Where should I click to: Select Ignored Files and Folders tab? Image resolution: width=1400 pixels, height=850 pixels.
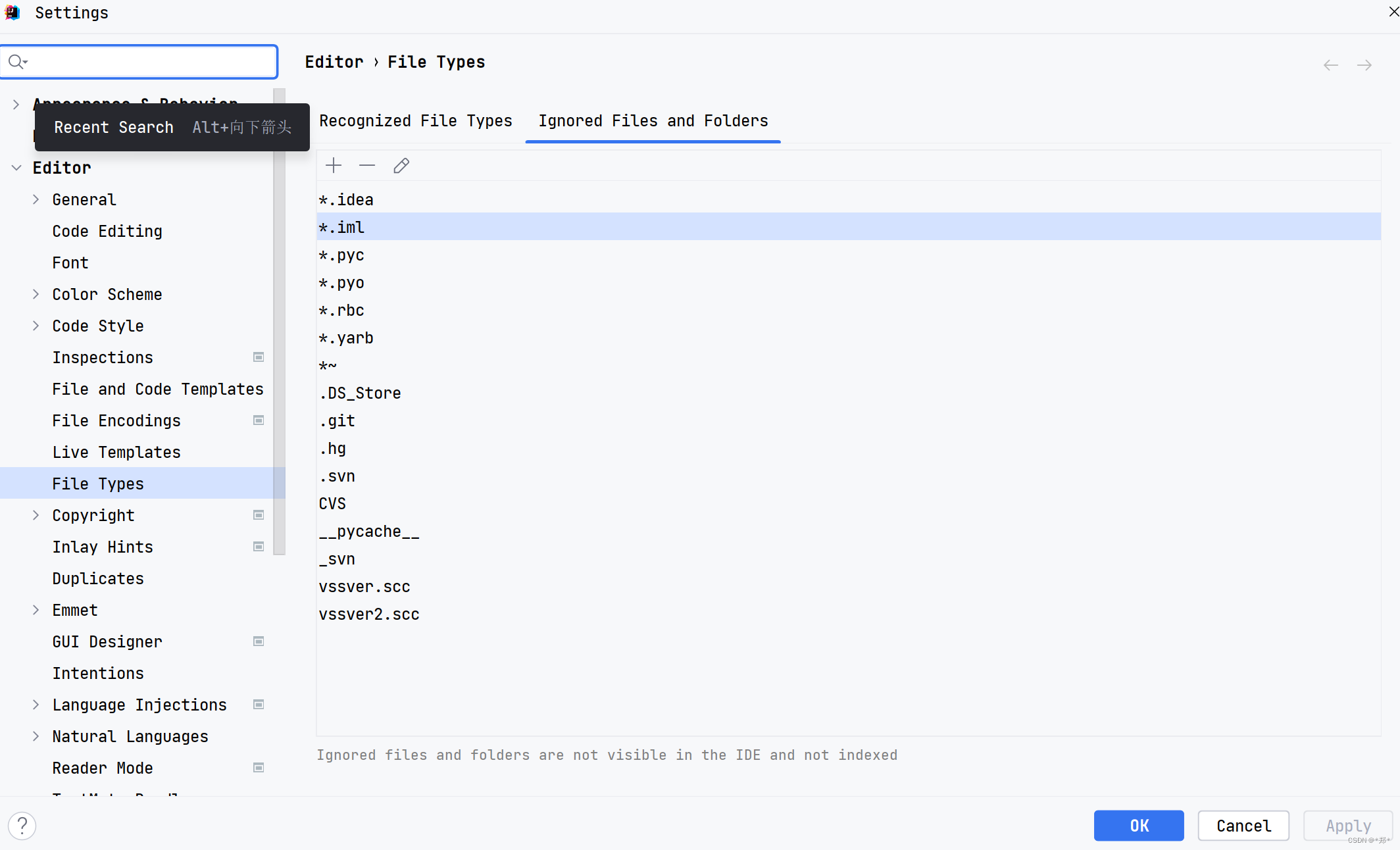pos(653,121)
